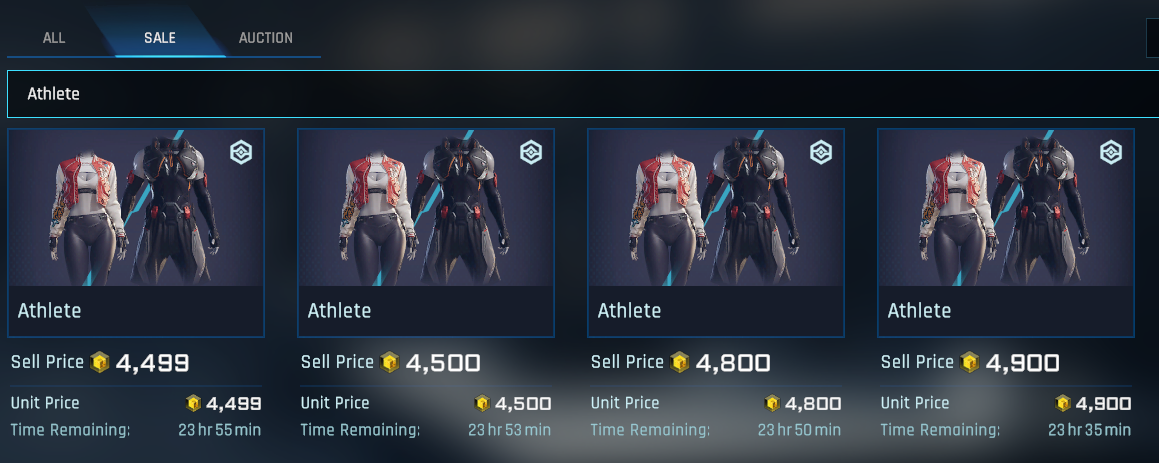This screenshot has height=463, width=1159.
Task: Select the SALE tab
Action: click(x=160, y=38)
